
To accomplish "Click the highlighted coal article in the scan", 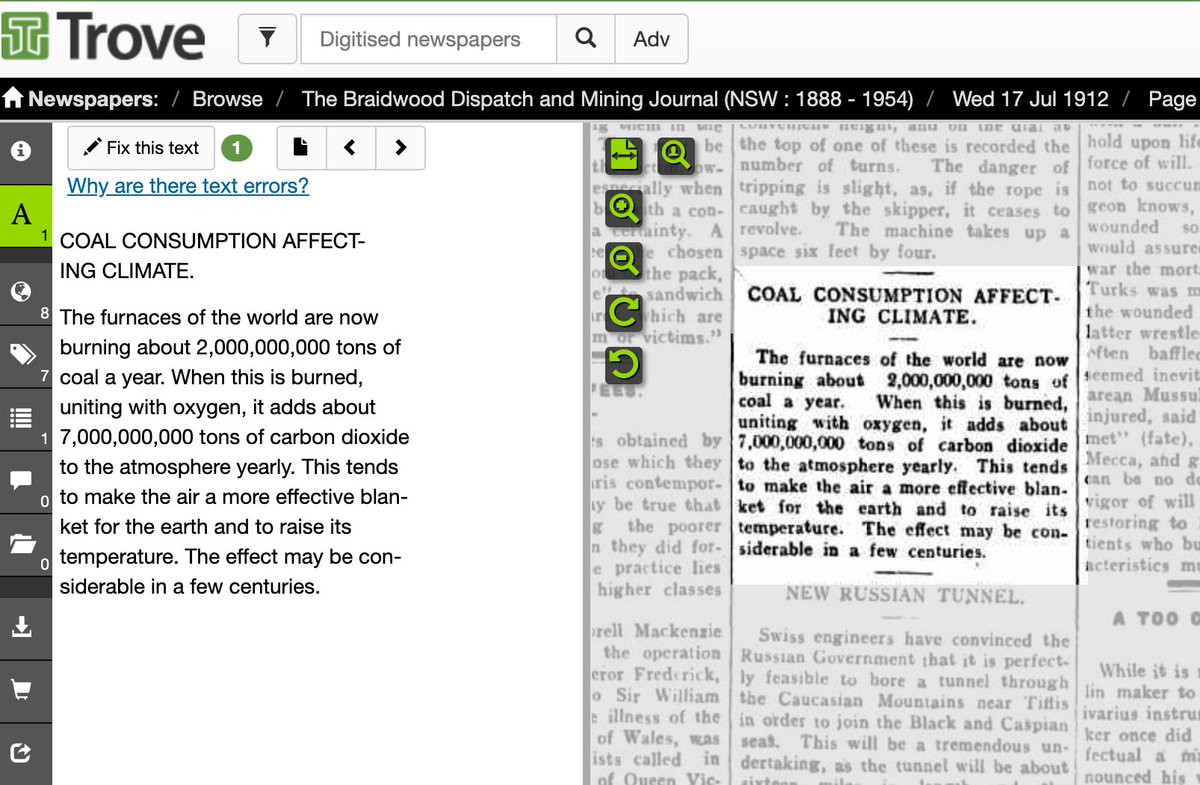I will [904, 424].
